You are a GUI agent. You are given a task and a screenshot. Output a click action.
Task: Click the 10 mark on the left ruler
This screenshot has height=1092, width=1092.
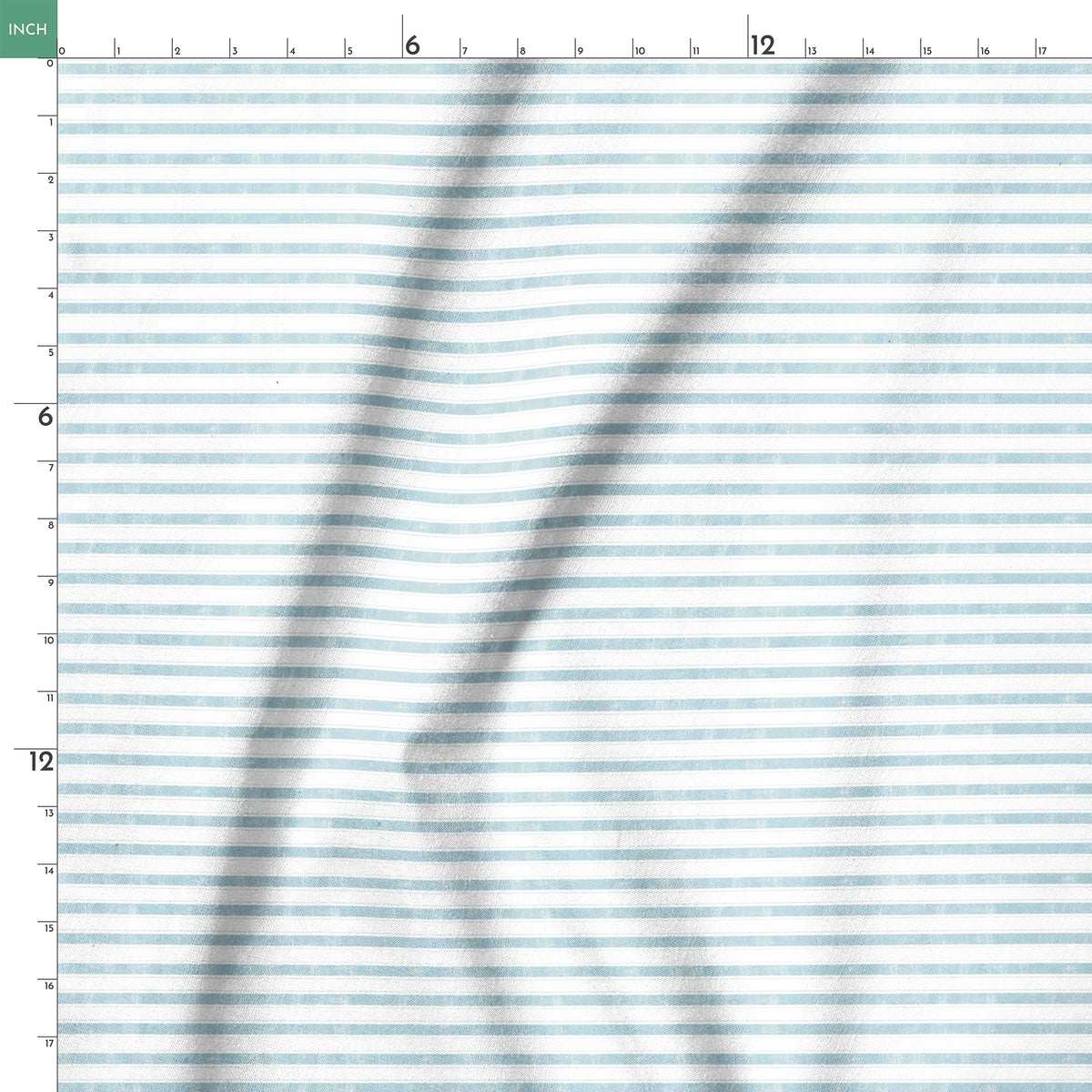click(x=50, y=641)
